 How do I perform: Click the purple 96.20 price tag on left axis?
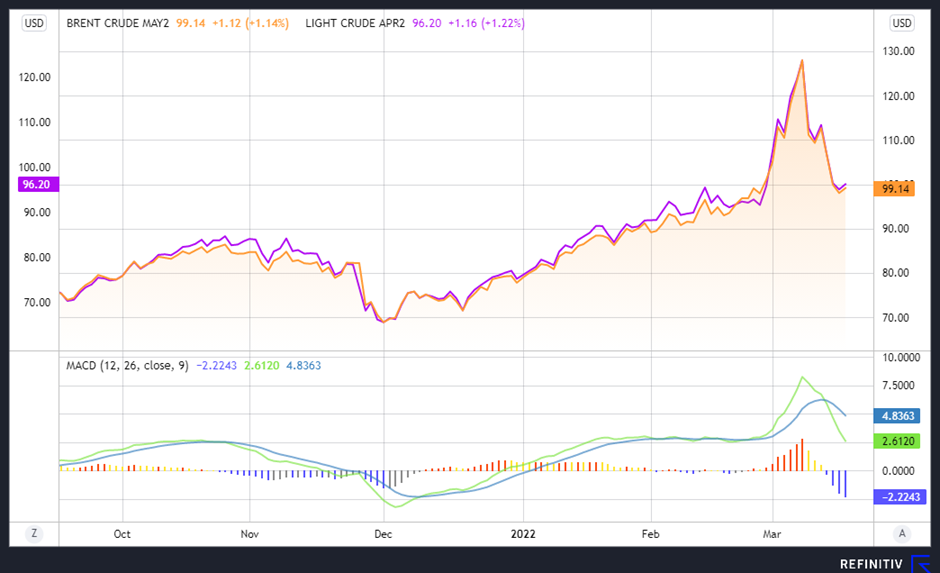point(37,185)
